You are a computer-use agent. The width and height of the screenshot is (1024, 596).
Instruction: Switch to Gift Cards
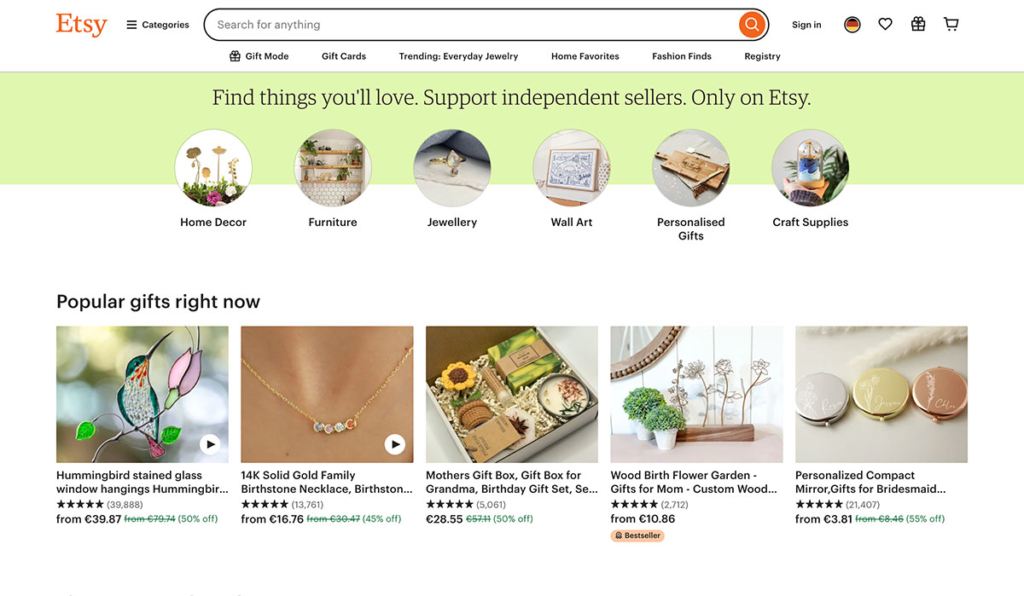[x=343, y=56]
